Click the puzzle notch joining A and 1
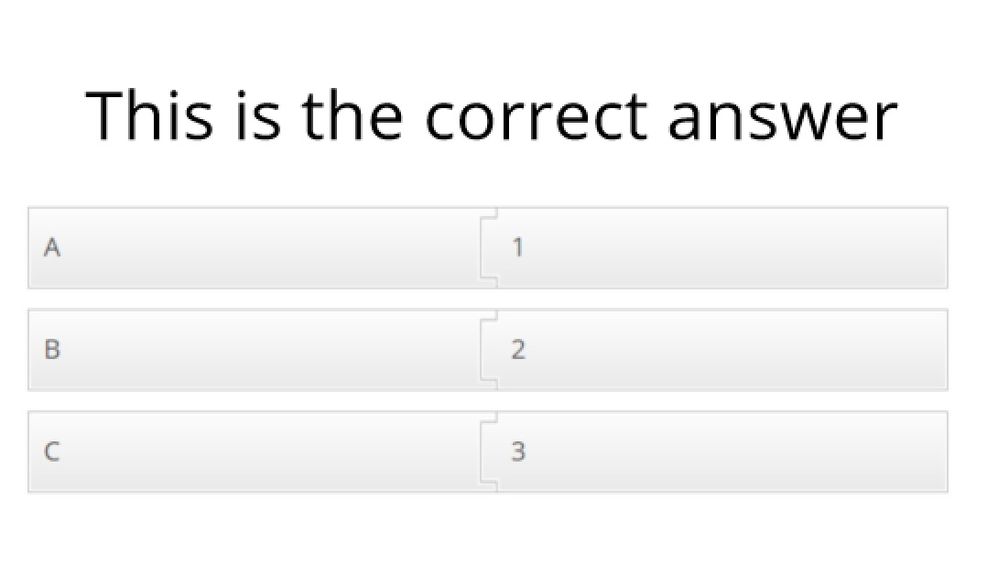The width and height of the screenshot is (998, 566). click(488, 248)
